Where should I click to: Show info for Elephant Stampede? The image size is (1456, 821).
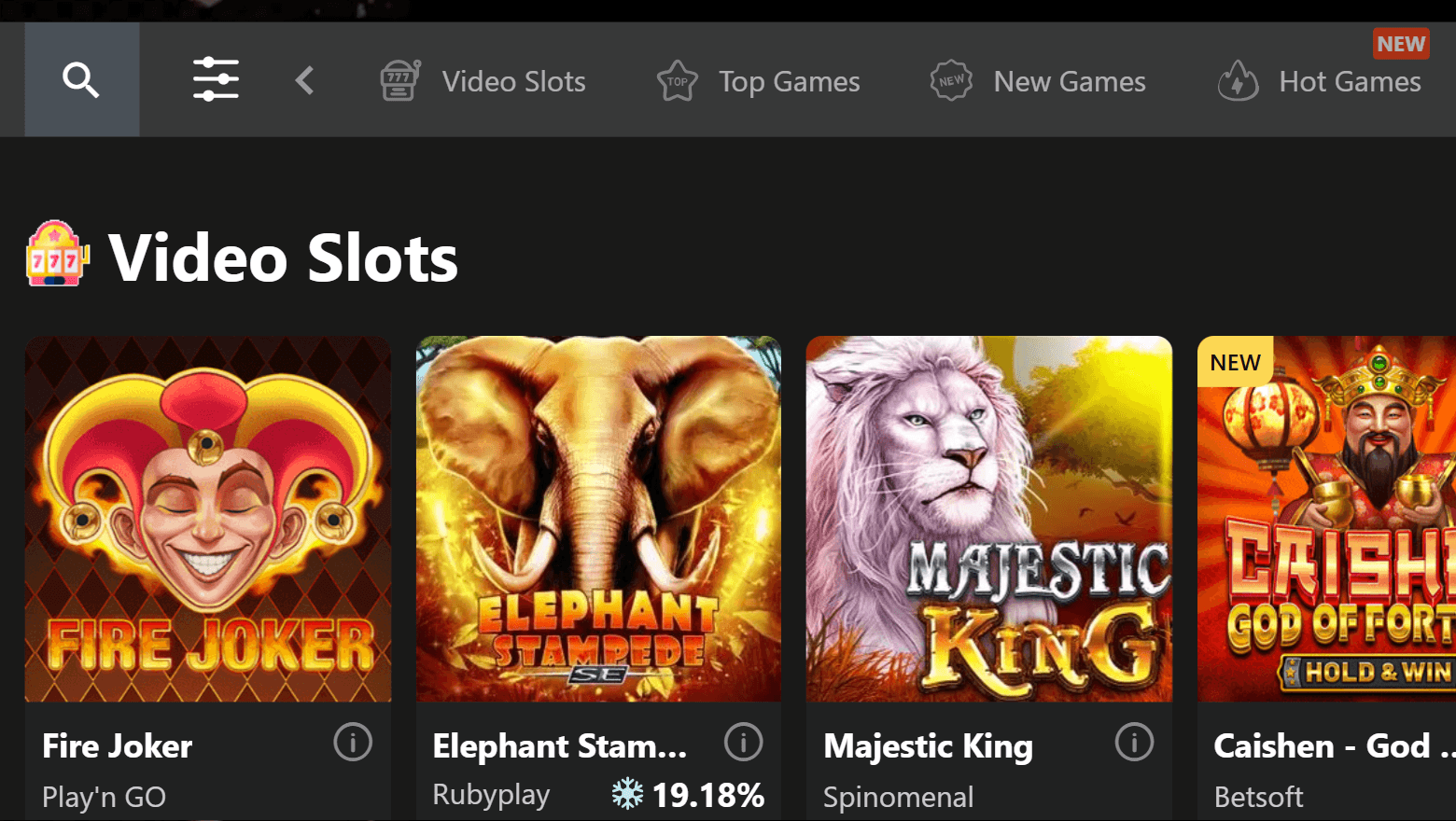[x=744, y=743]
